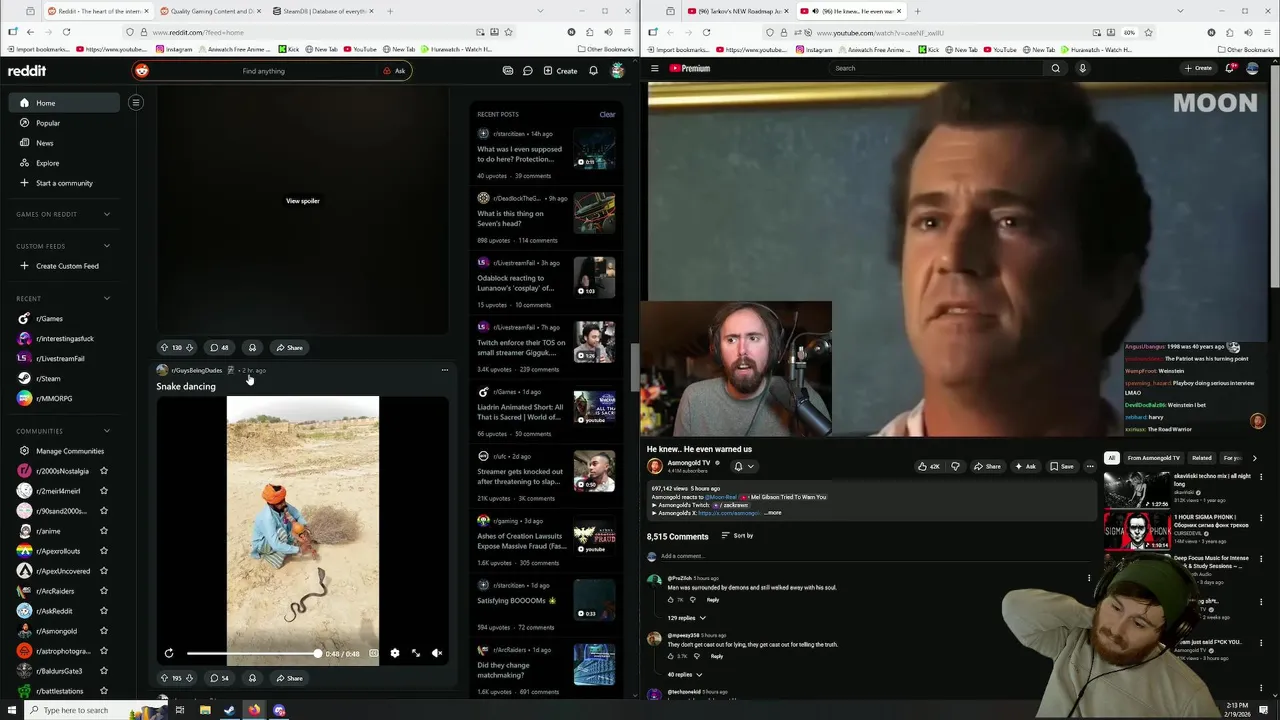The height and width of the screenshot is (720, 1280).
Task: Click YouTube Create button
Action: click(x=1198, y=68)
